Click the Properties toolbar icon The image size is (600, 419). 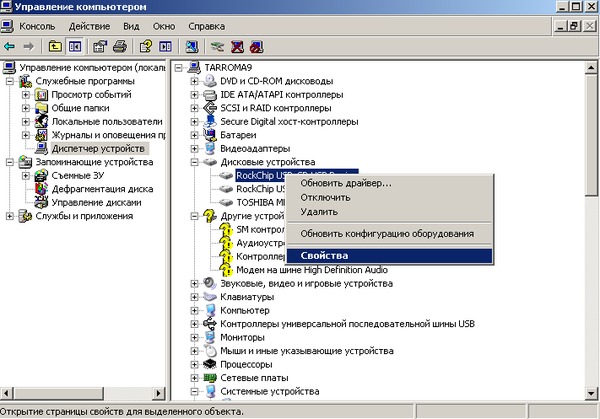click(x=100, y=46)
